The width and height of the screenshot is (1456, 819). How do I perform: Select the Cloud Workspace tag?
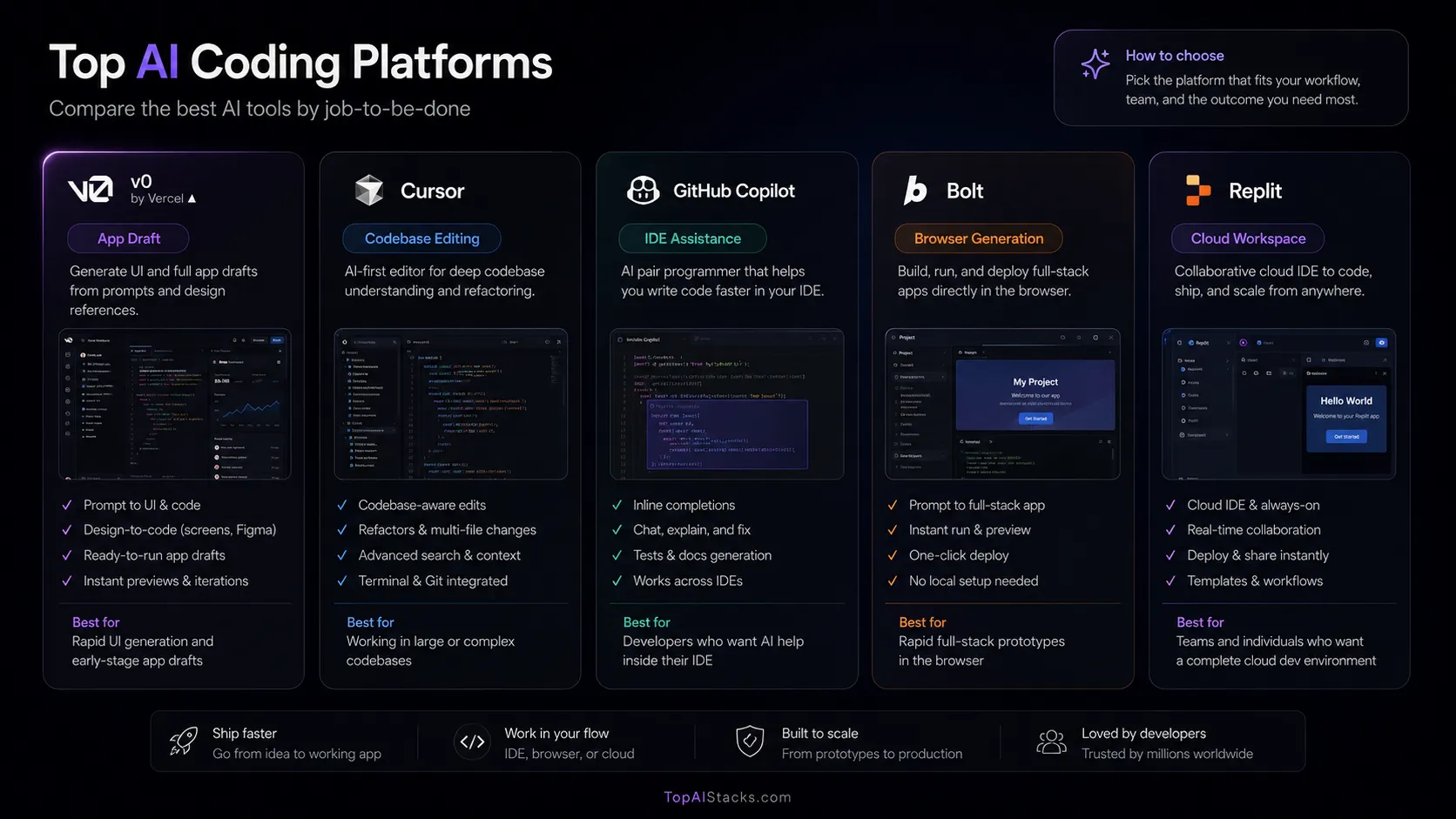[1248, 238]
